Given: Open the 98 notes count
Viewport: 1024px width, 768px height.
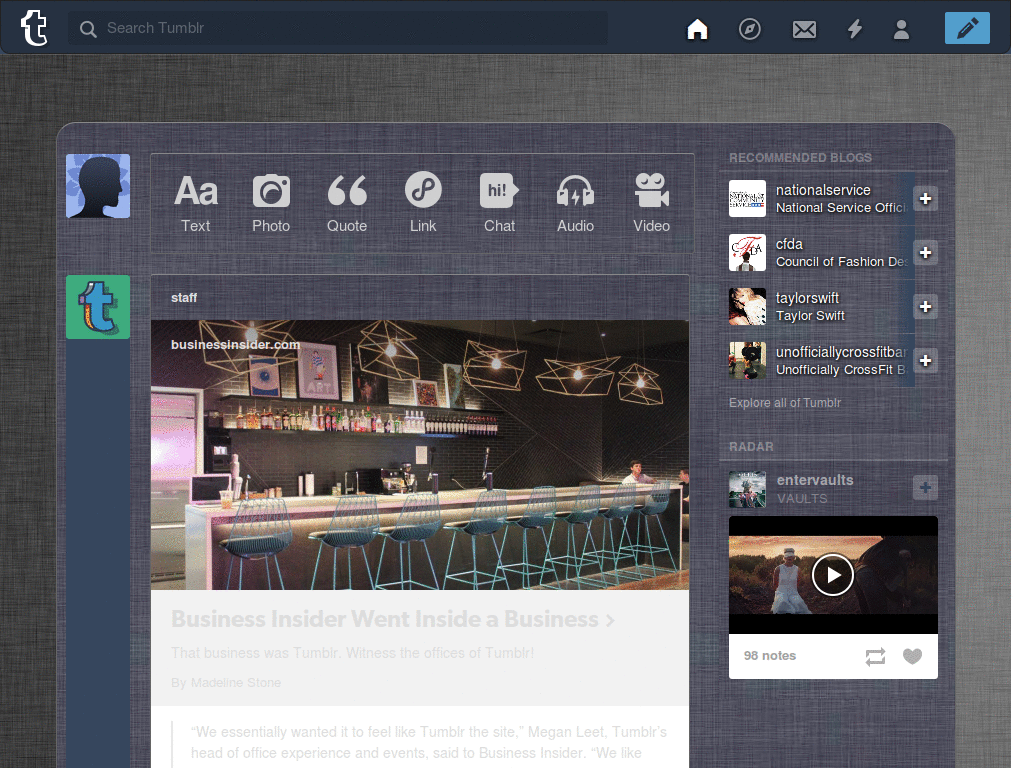Looking at the screenshot, I should [x=770, y=656].
